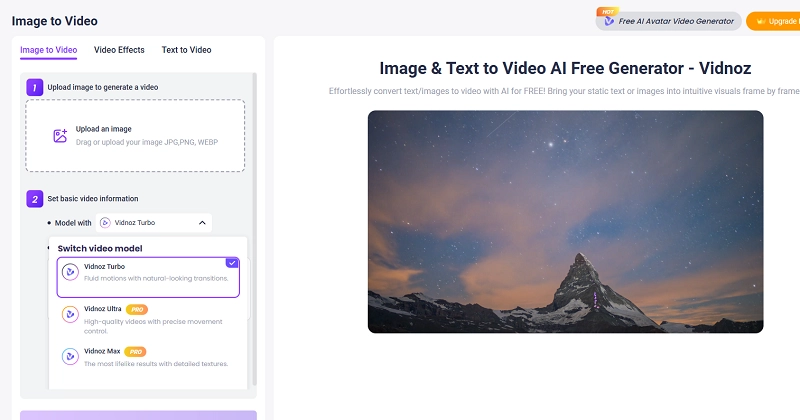Open the Image to Video tab

[x=49, y=50]
